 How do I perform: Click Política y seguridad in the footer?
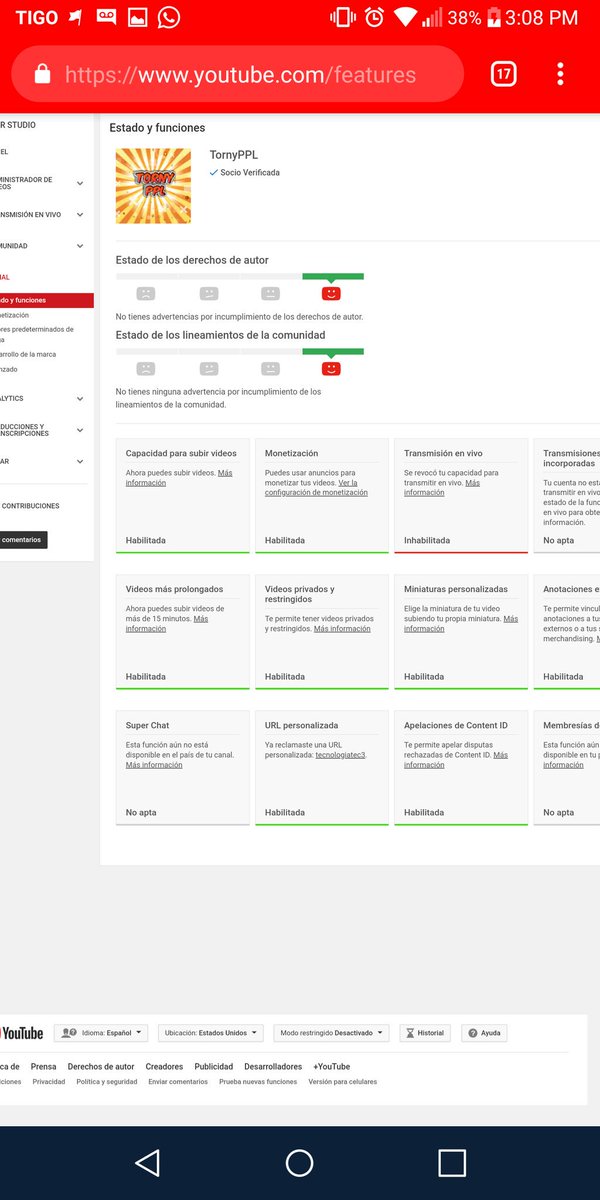tap(107, 1082)
